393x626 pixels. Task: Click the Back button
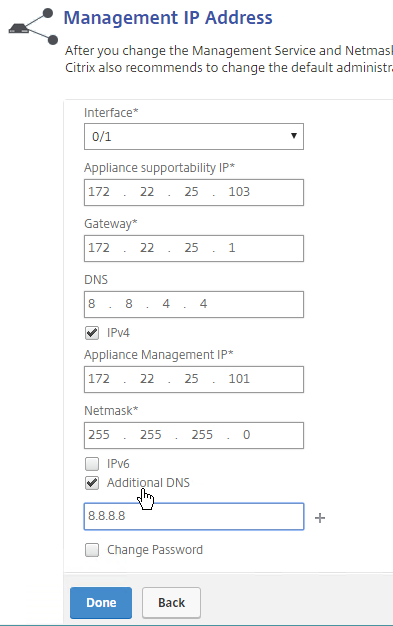(x=171, y=602)
